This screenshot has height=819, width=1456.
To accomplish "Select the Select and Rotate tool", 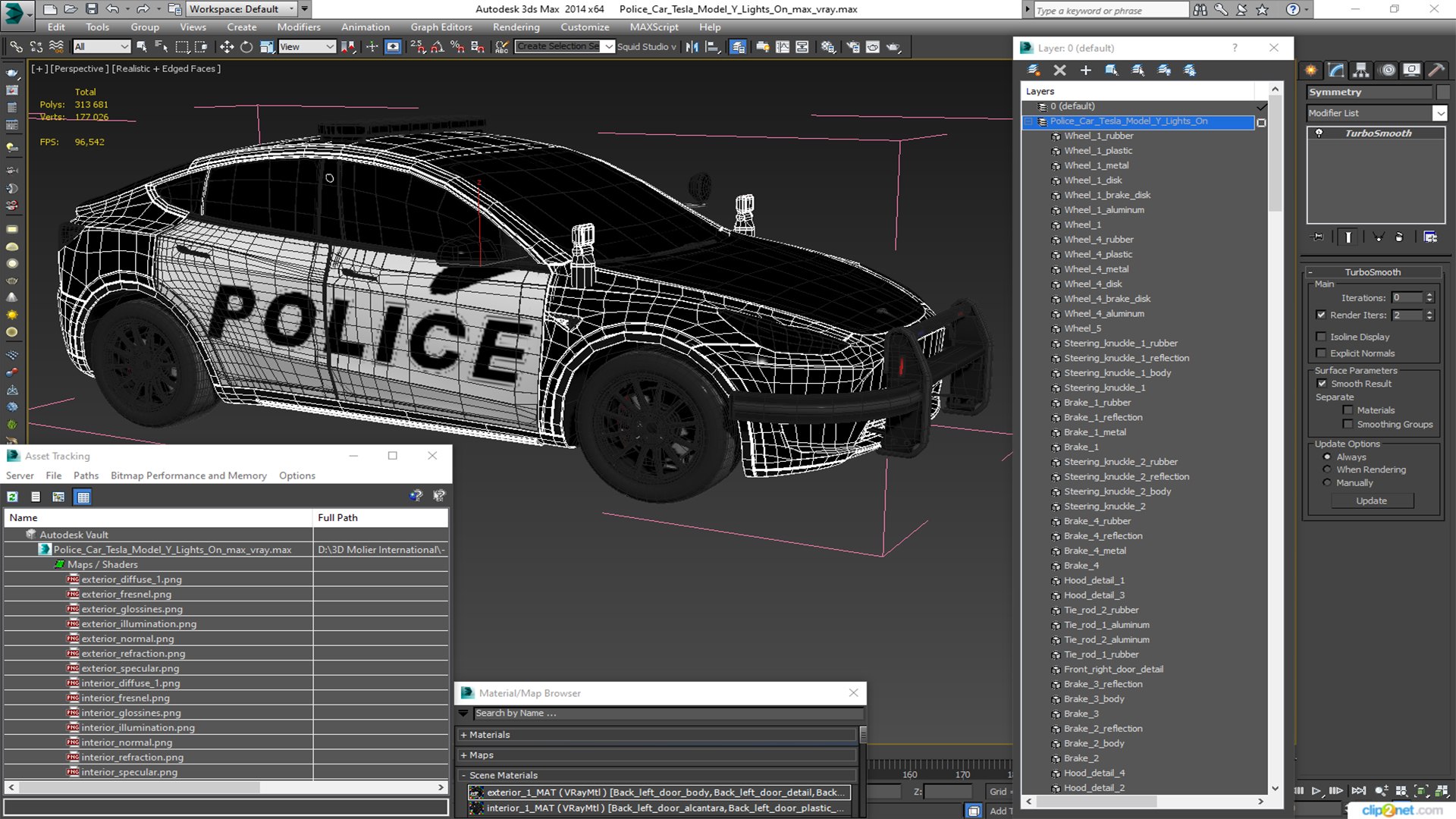I will (246, 47).
